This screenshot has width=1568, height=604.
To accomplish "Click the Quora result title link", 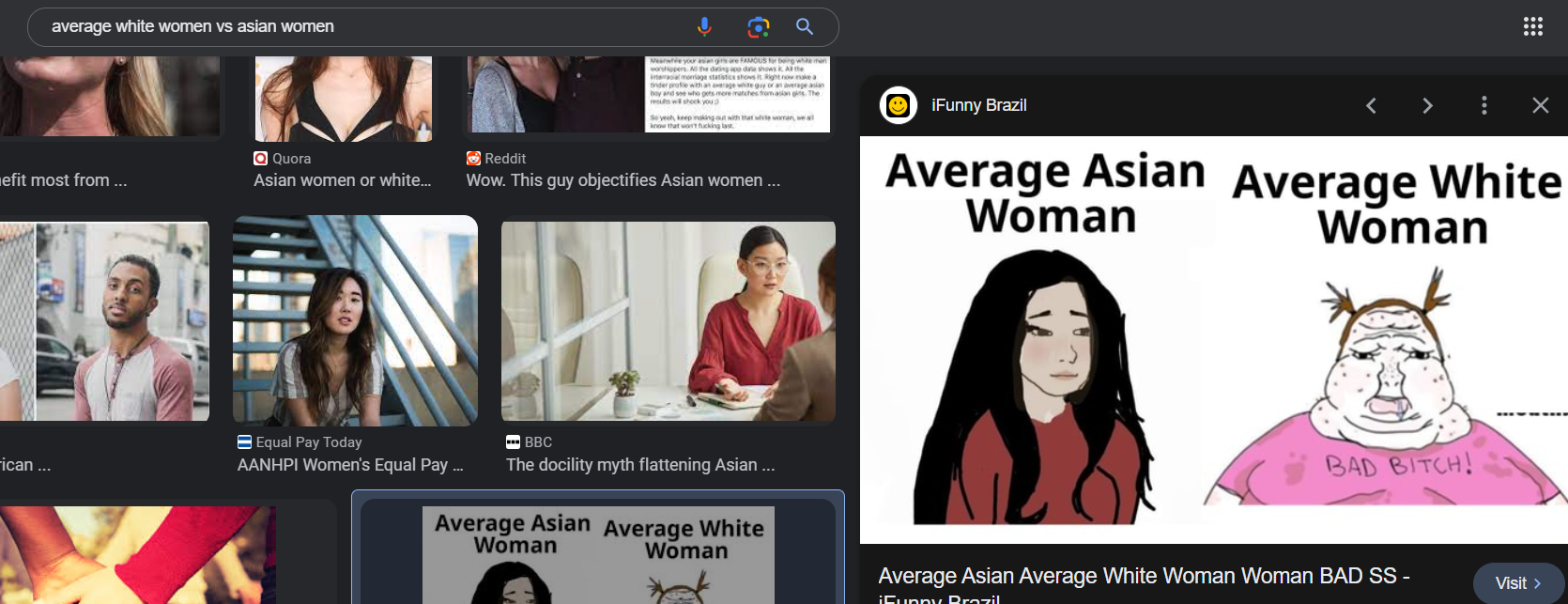I will pyautogui.click(x=343, y=180).
